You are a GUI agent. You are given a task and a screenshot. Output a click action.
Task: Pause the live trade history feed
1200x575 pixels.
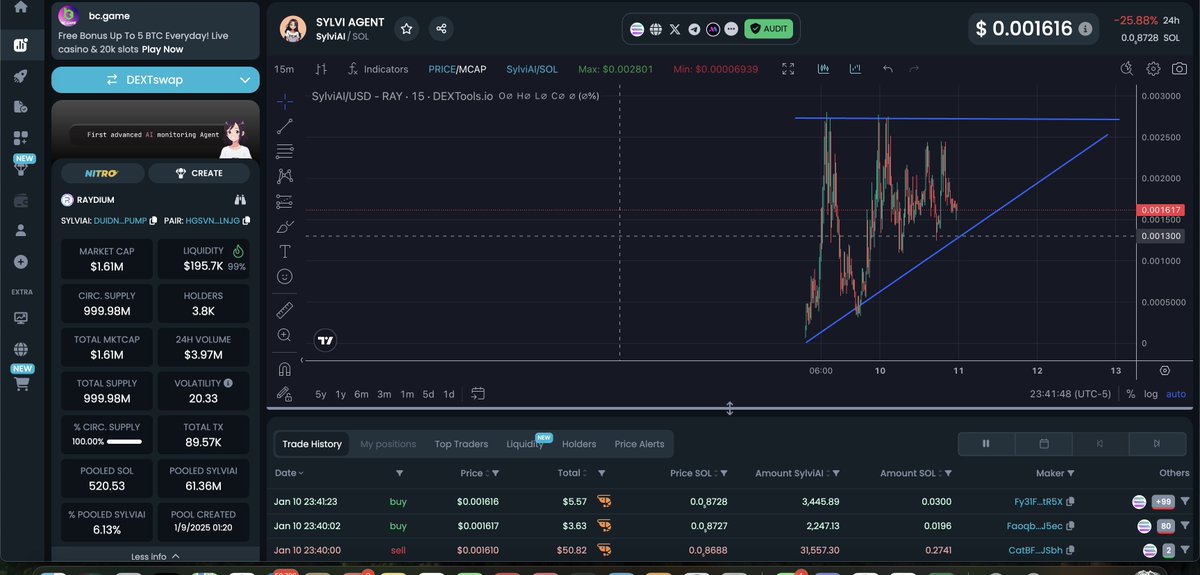[986, 444]
